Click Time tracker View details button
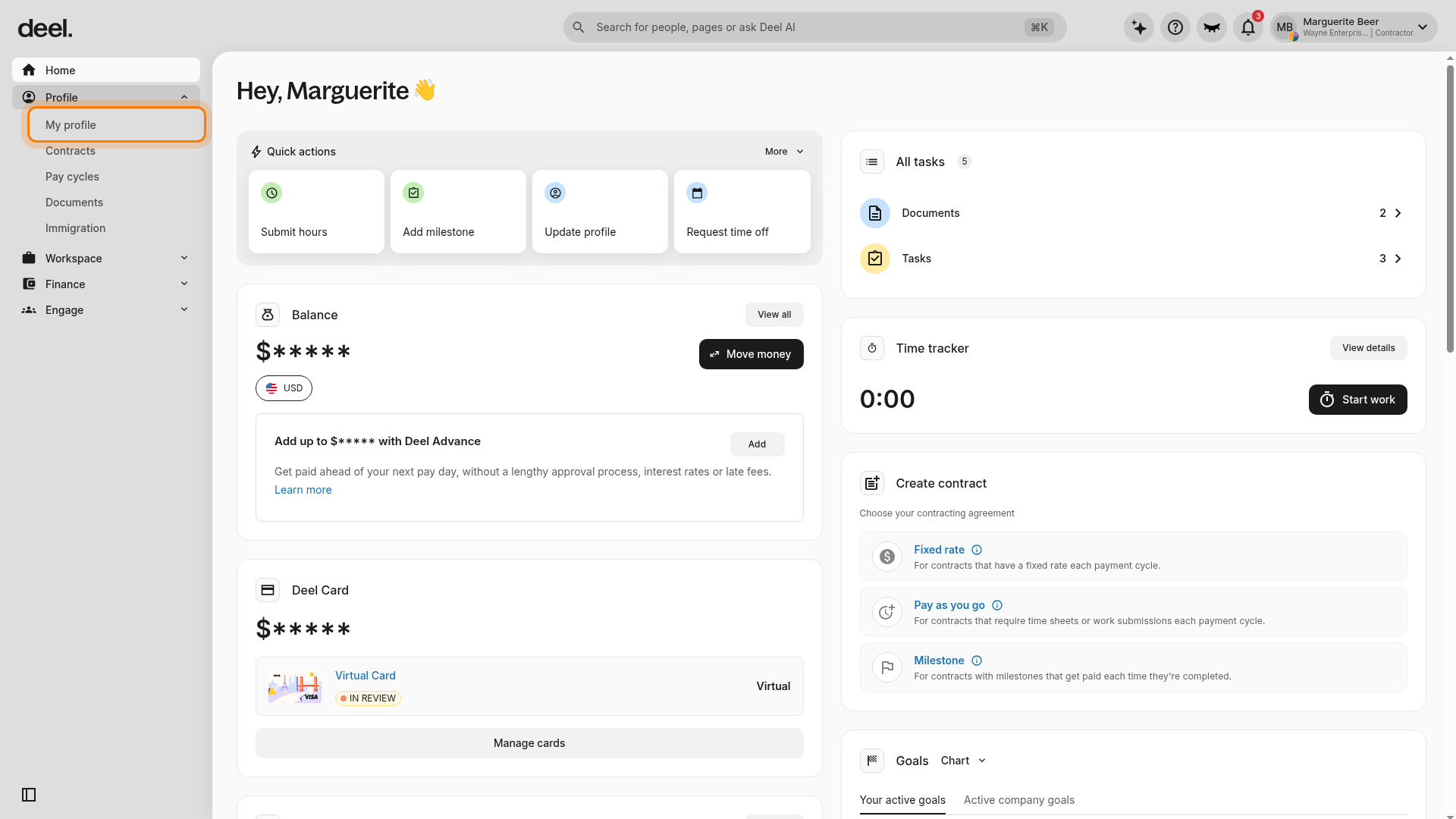Screen dimensions: 1456x819 point(1368,348)
